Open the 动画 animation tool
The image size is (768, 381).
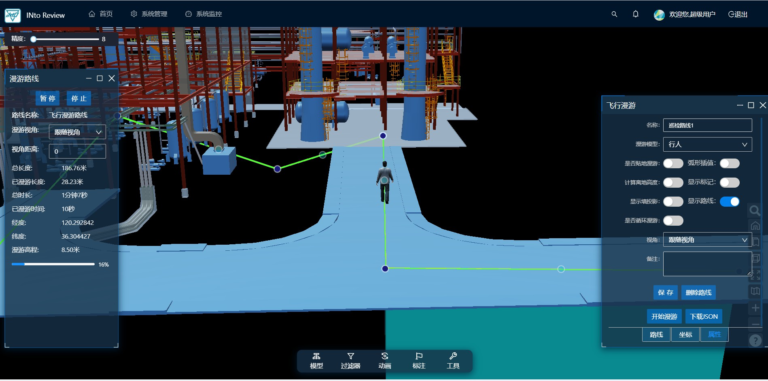coord(384,360)
